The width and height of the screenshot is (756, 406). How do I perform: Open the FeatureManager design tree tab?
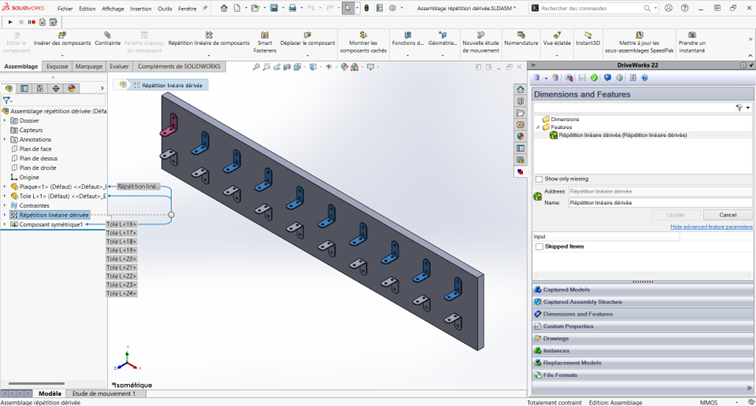pos(9,88)
